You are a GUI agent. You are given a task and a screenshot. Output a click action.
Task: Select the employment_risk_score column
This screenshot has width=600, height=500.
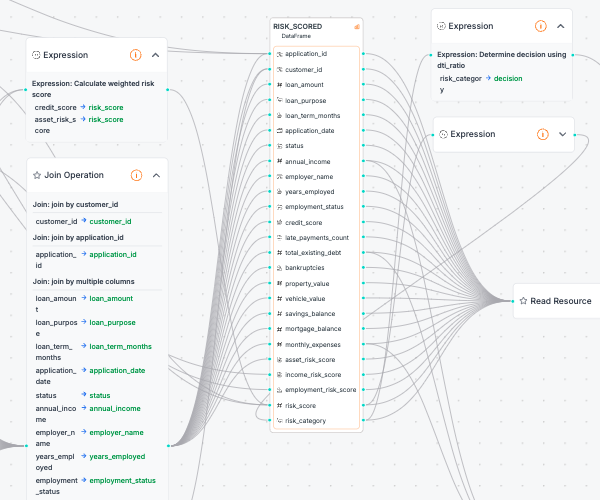pyautogui.click(x=316, y=390)
